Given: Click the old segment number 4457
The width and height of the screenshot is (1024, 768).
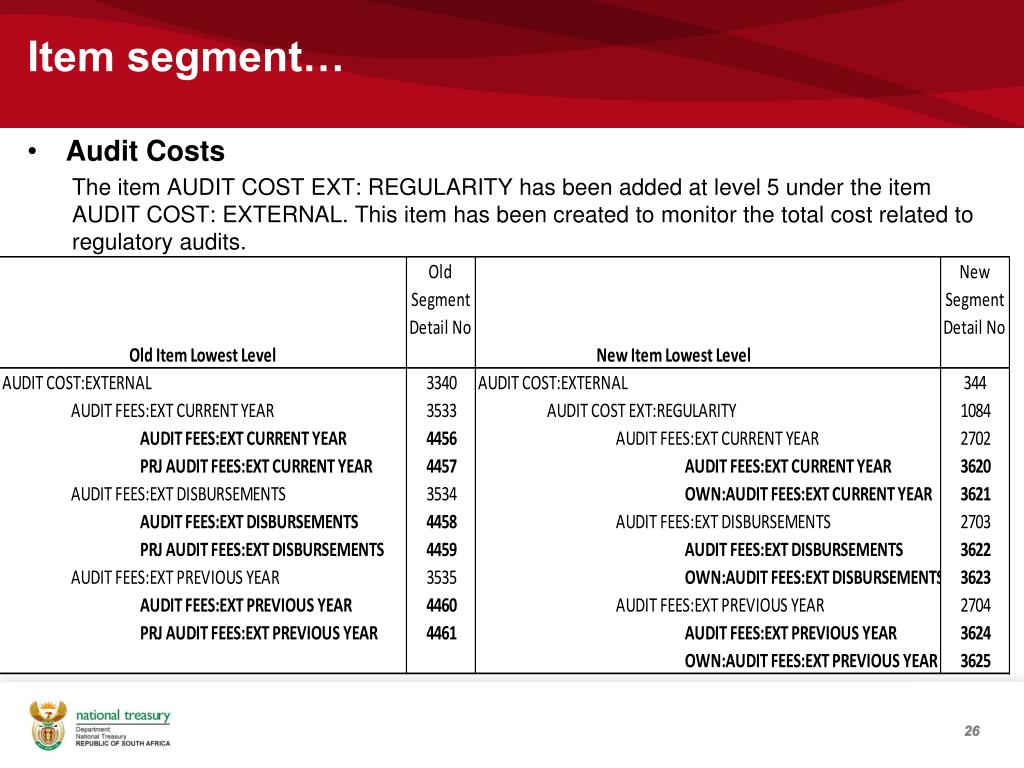Looking at the screenshot, I should (x=441, y=466).
